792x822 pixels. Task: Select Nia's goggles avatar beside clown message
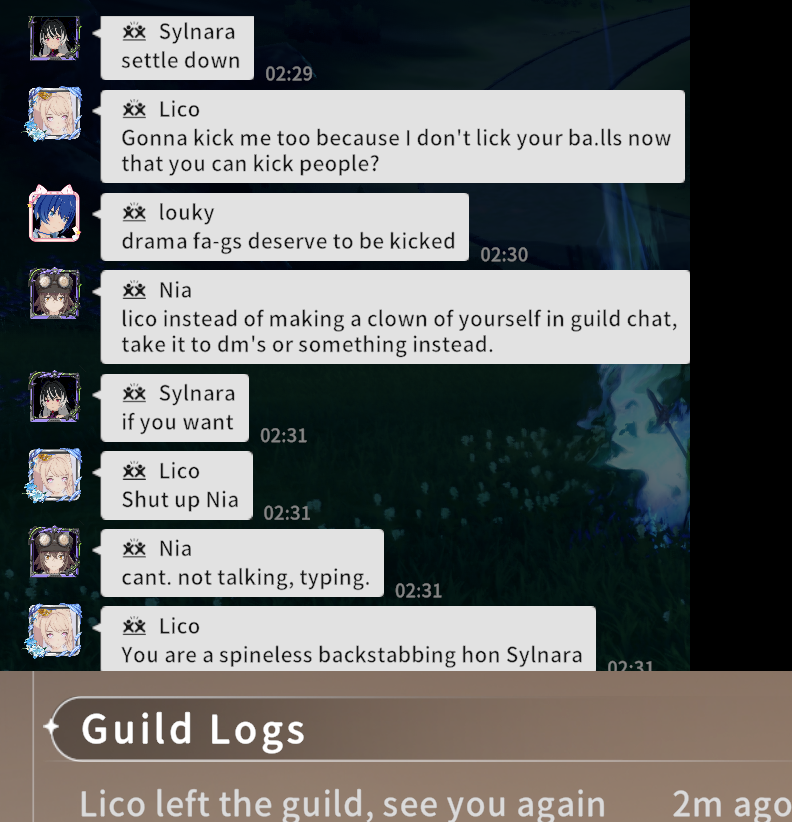tap(55, 294)
